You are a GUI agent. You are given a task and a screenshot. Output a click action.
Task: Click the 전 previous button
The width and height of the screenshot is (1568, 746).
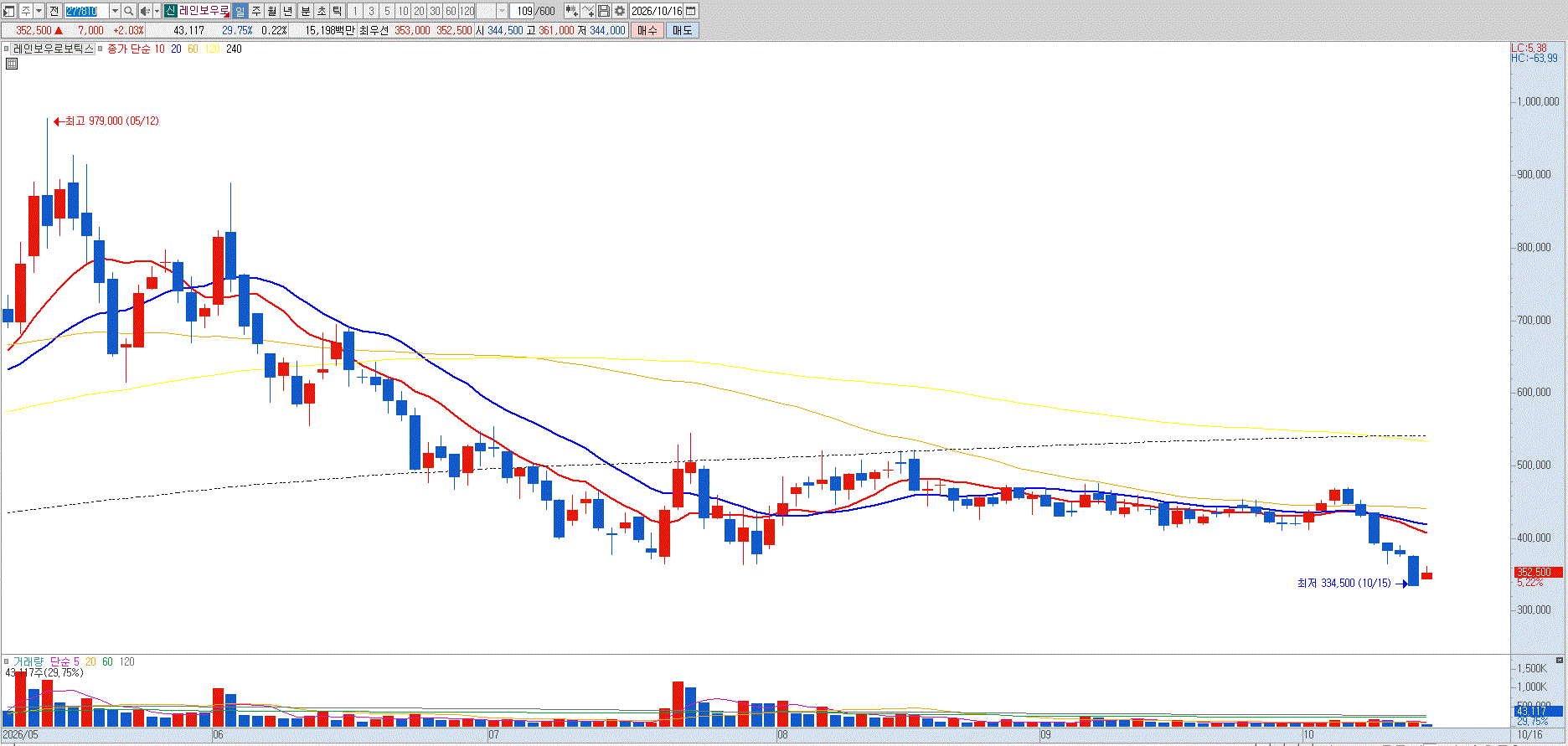(54, 11)
